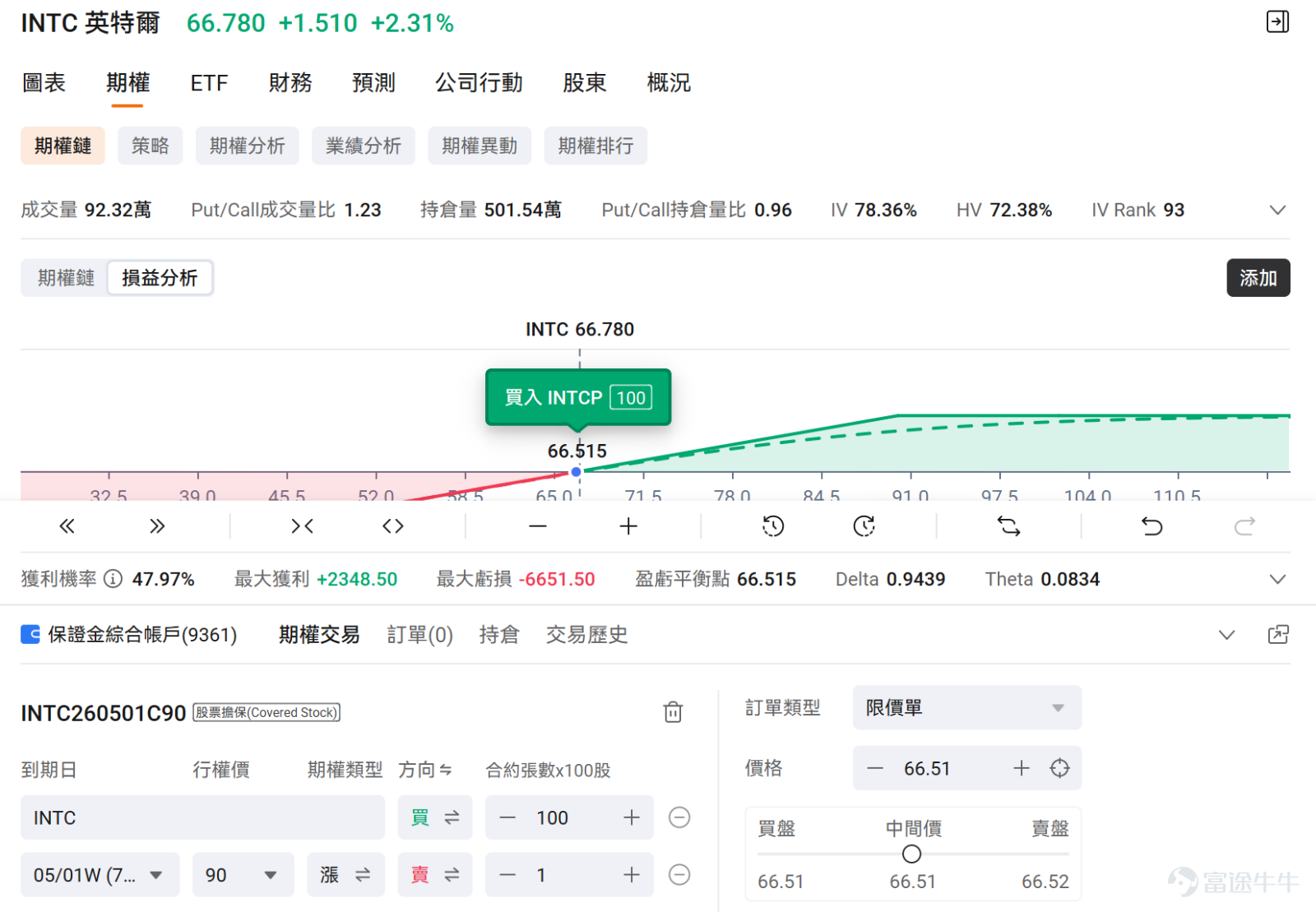
Task: Pop out the trading panel in a new window
Action: pos(1278,635)
